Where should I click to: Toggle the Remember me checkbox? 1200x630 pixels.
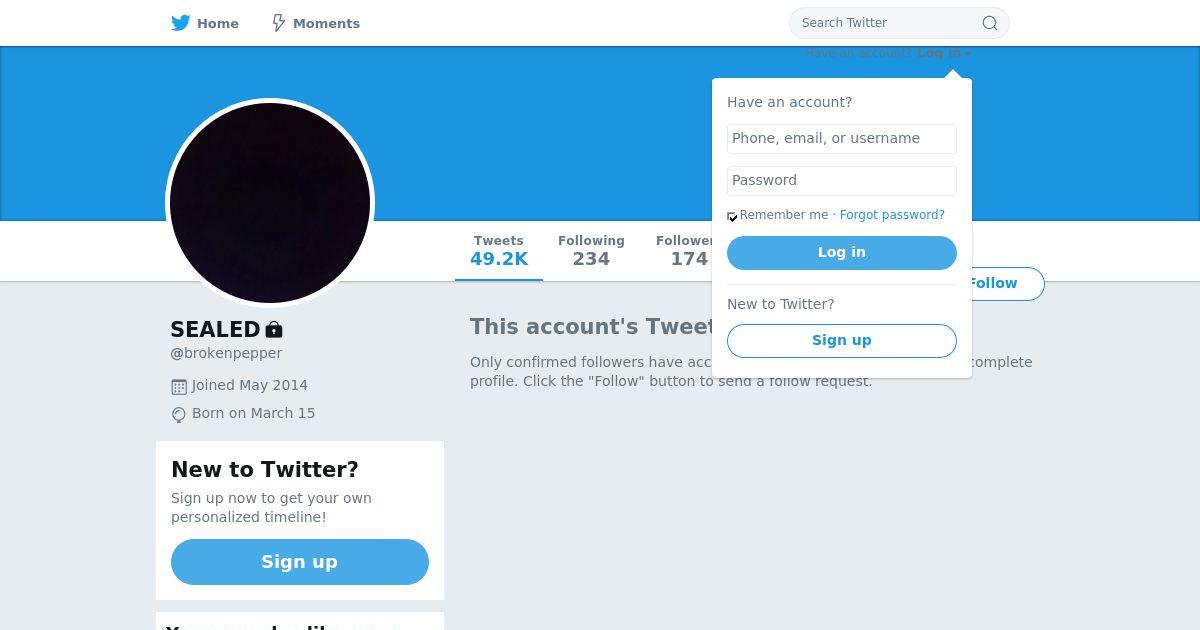click(x=732, y=216)
